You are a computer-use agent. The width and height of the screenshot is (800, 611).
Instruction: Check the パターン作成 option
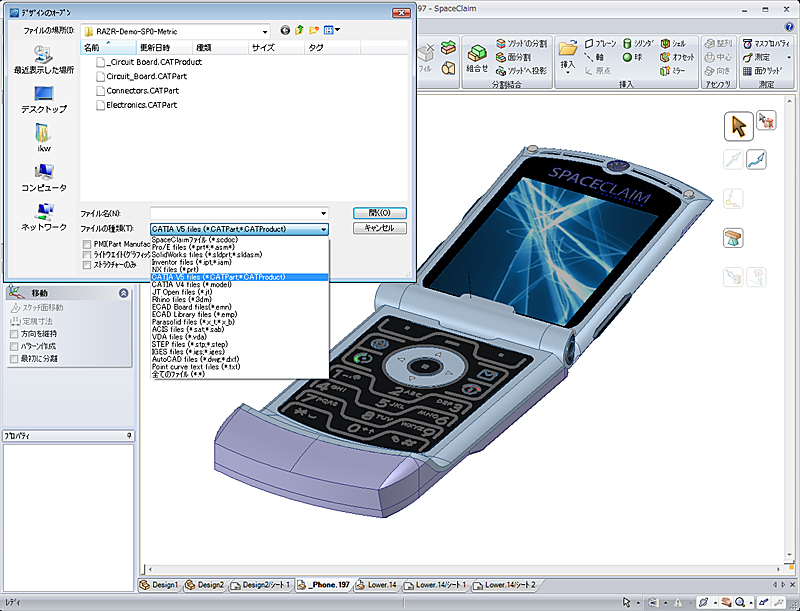coord(13,345)
